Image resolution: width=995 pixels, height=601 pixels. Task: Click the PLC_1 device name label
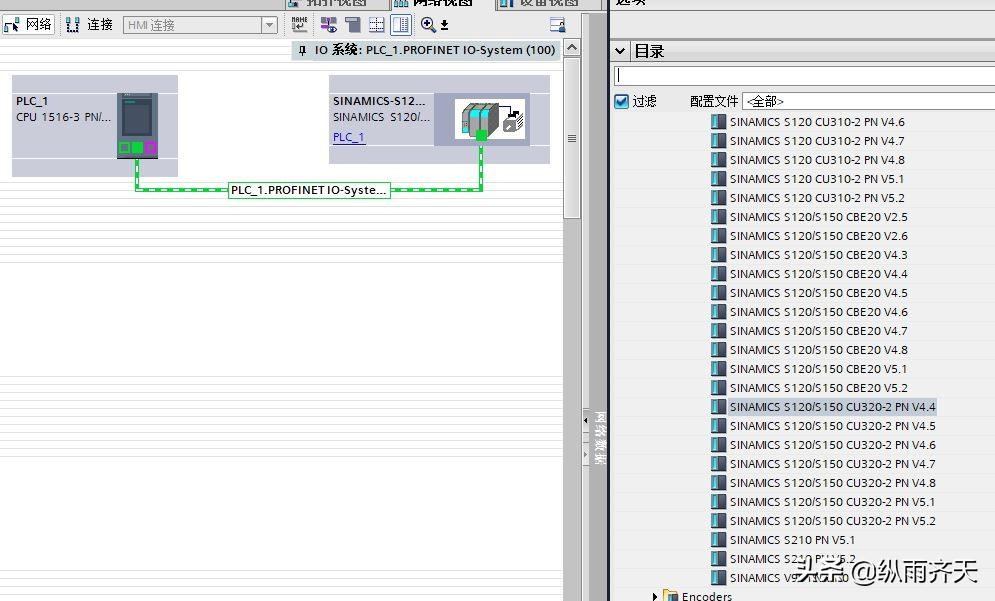[x=32, y=101]
